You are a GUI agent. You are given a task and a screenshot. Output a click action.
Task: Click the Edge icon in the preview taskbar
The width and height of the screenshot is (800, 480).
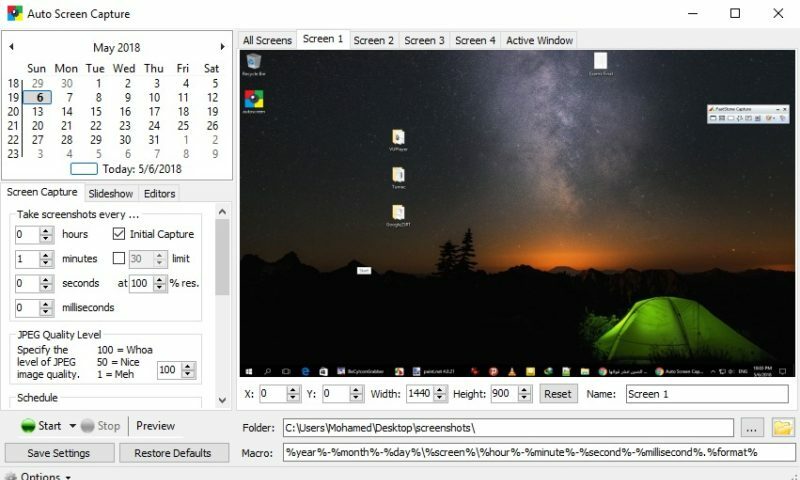305,371
